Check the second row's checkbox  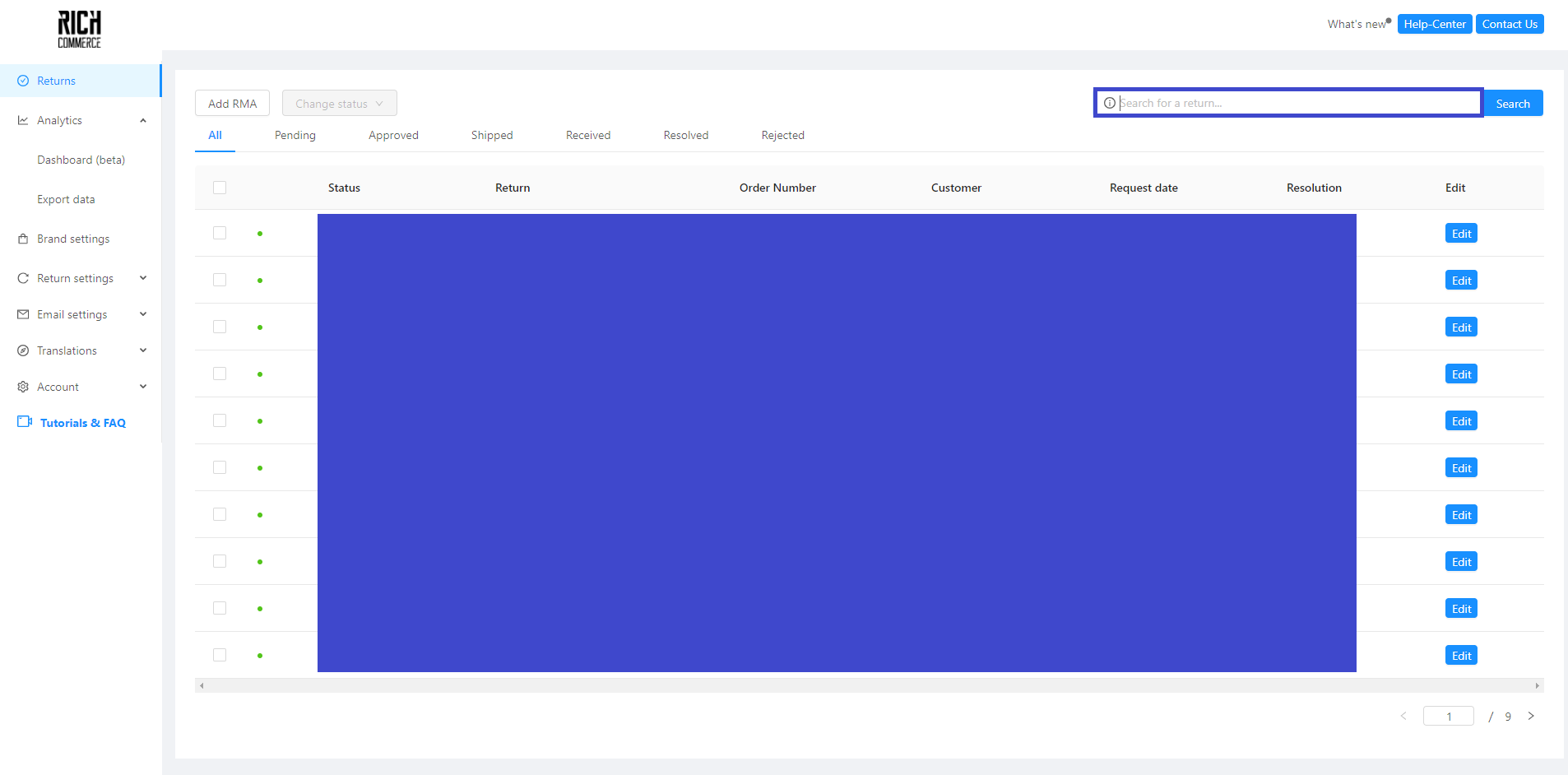click(220, 280)
